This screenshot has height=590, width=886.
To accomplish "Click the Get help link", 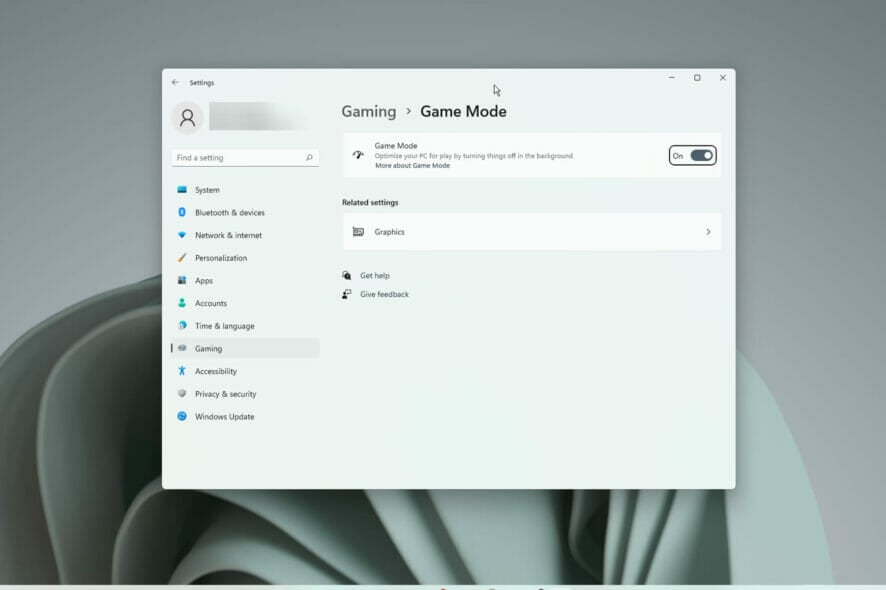I will (375, 275).
